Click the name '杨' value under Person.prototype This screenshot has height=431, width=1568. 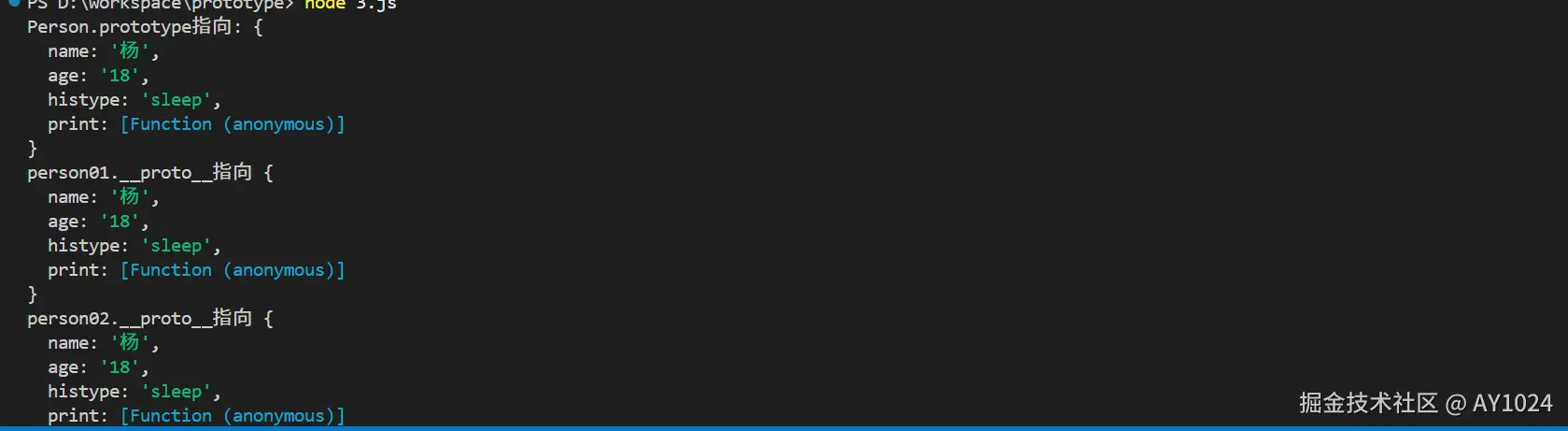pyautogui.click(x=130, y=51)
